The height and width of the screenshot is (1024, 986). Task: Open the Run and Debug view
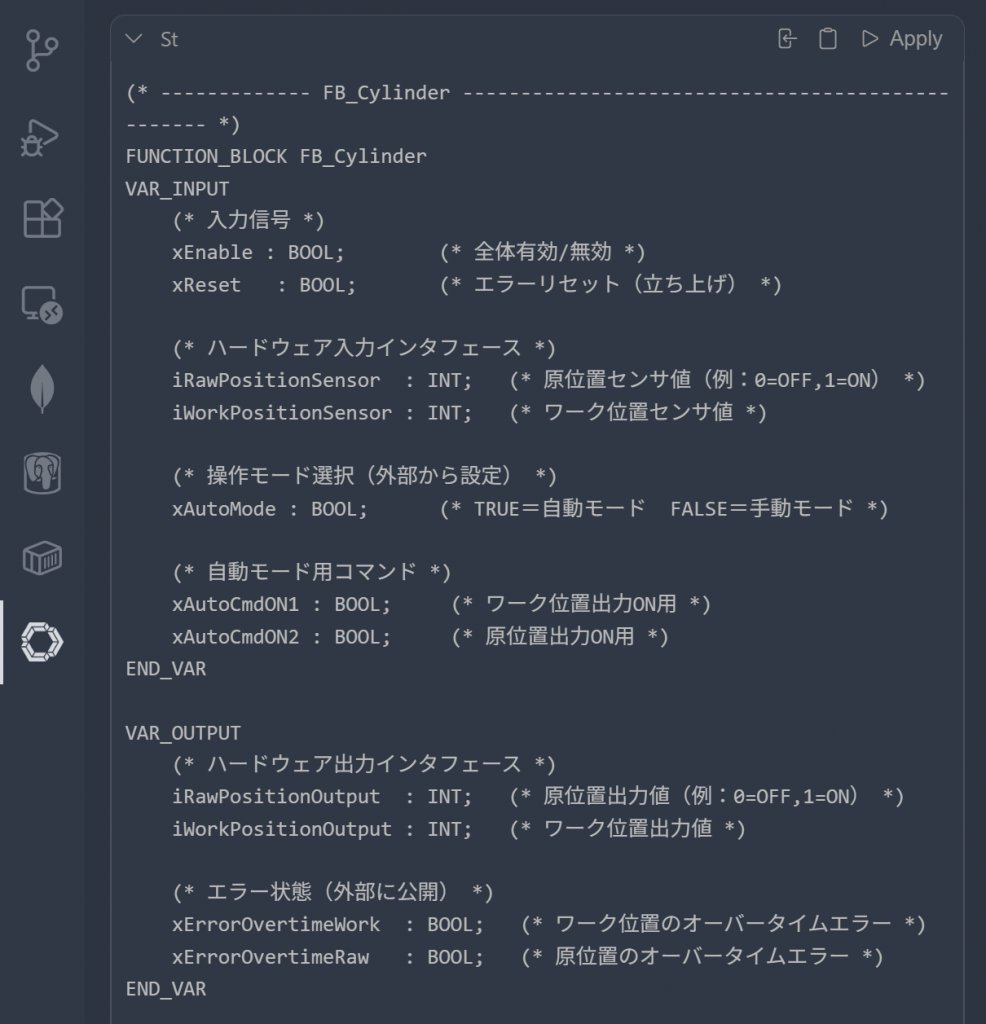(42, 136)
